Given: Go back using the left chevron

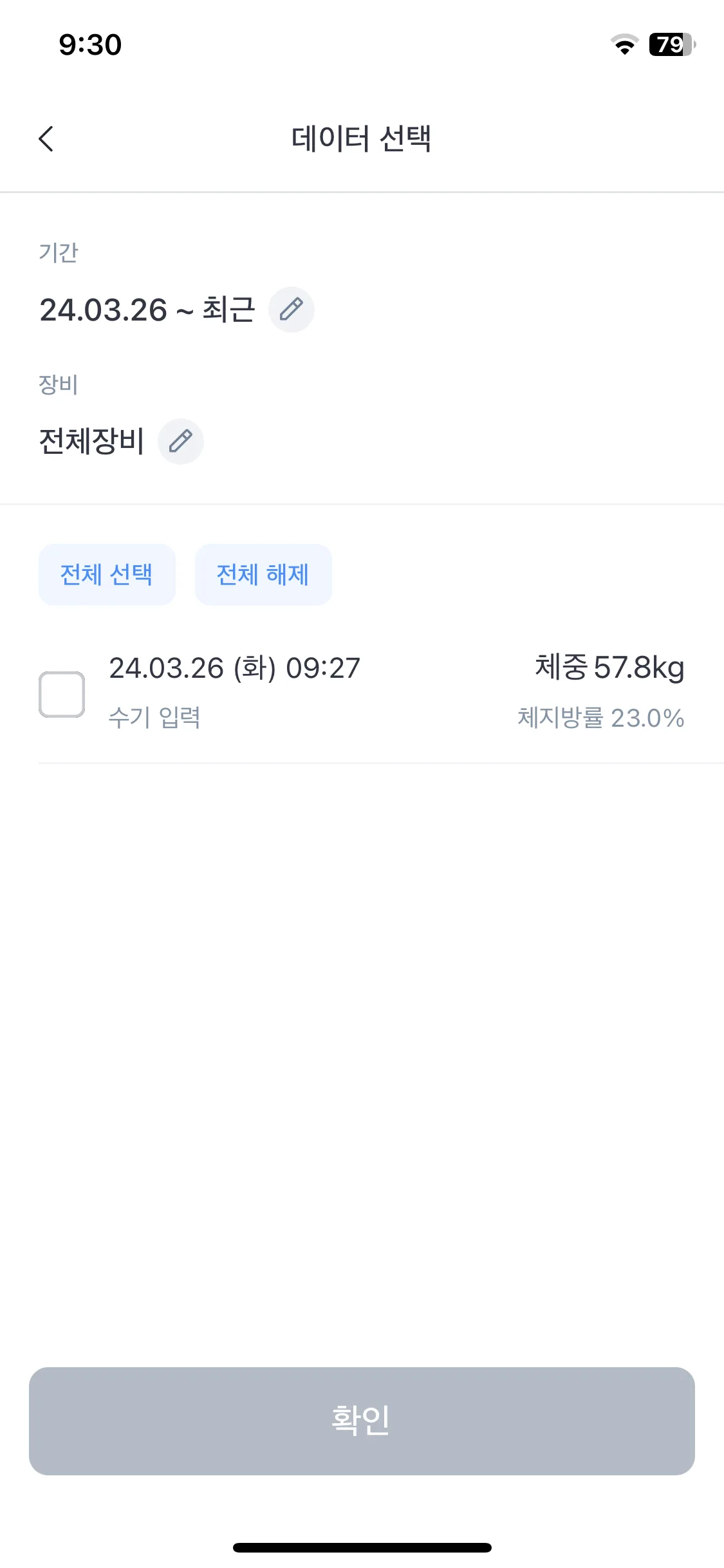Looking at the screenshot, I should coord(46,138).
